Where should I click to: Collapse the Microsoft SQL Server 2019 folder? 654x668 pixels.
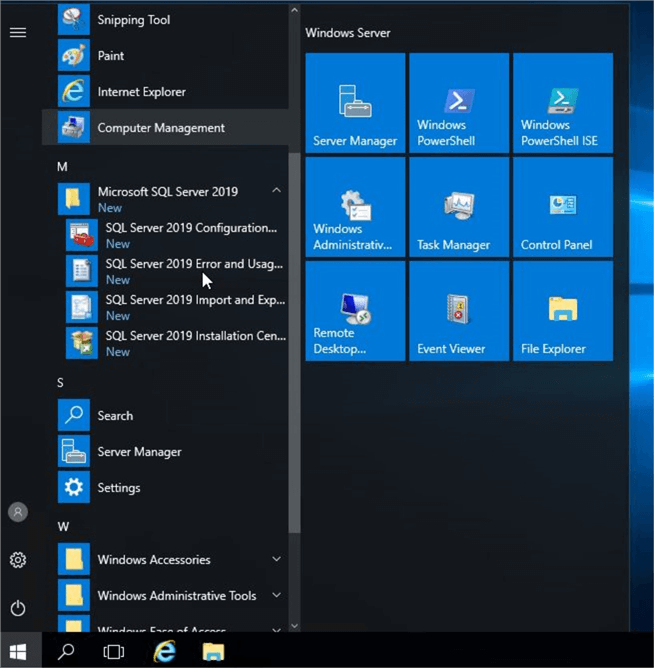(x=276, y=191)
